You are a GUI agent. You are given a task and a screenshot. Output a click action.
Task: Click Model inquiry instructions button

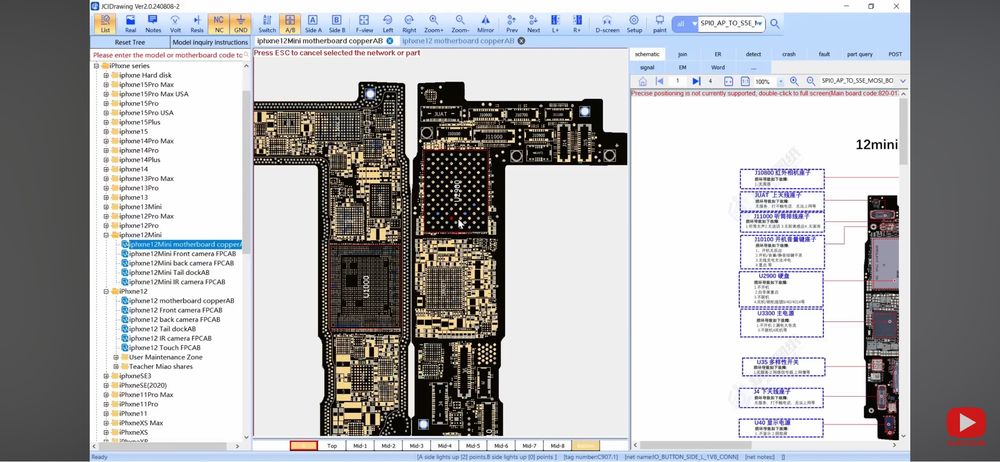210,42
